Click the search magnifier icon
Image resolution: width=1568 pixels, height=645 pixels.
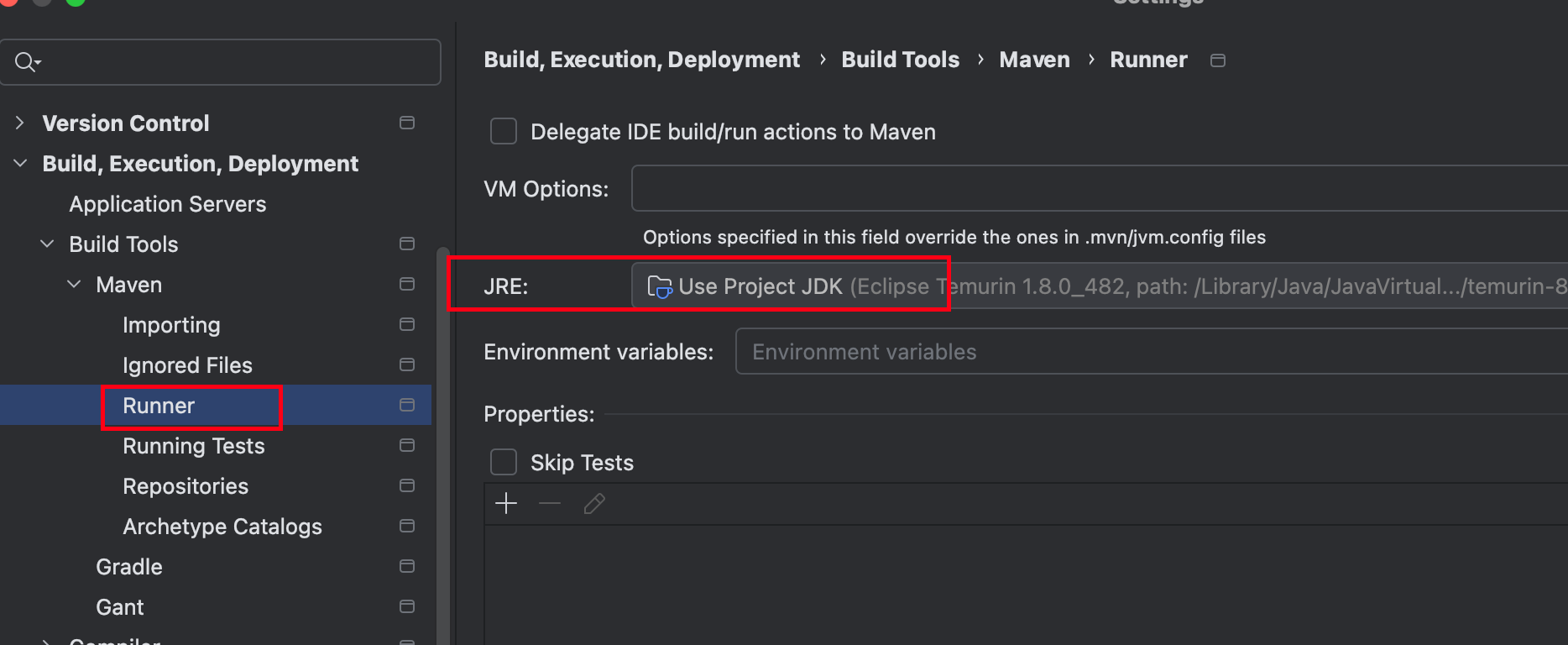coord(27,62)
